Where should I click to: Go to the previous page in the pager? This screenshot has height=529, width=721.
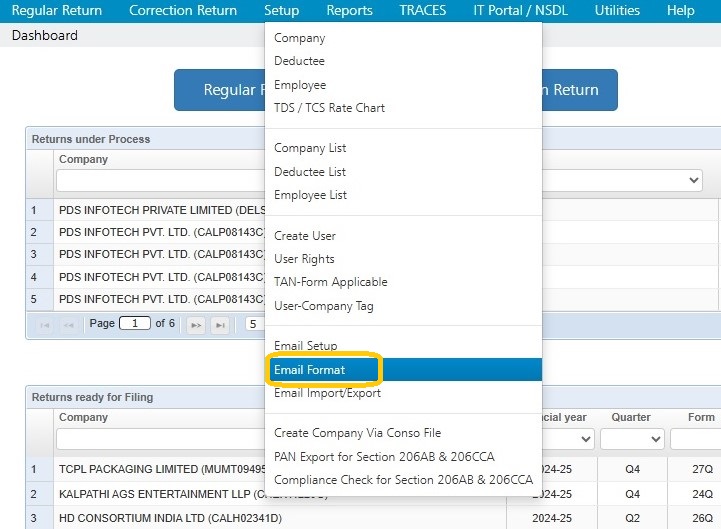(69, 325)
